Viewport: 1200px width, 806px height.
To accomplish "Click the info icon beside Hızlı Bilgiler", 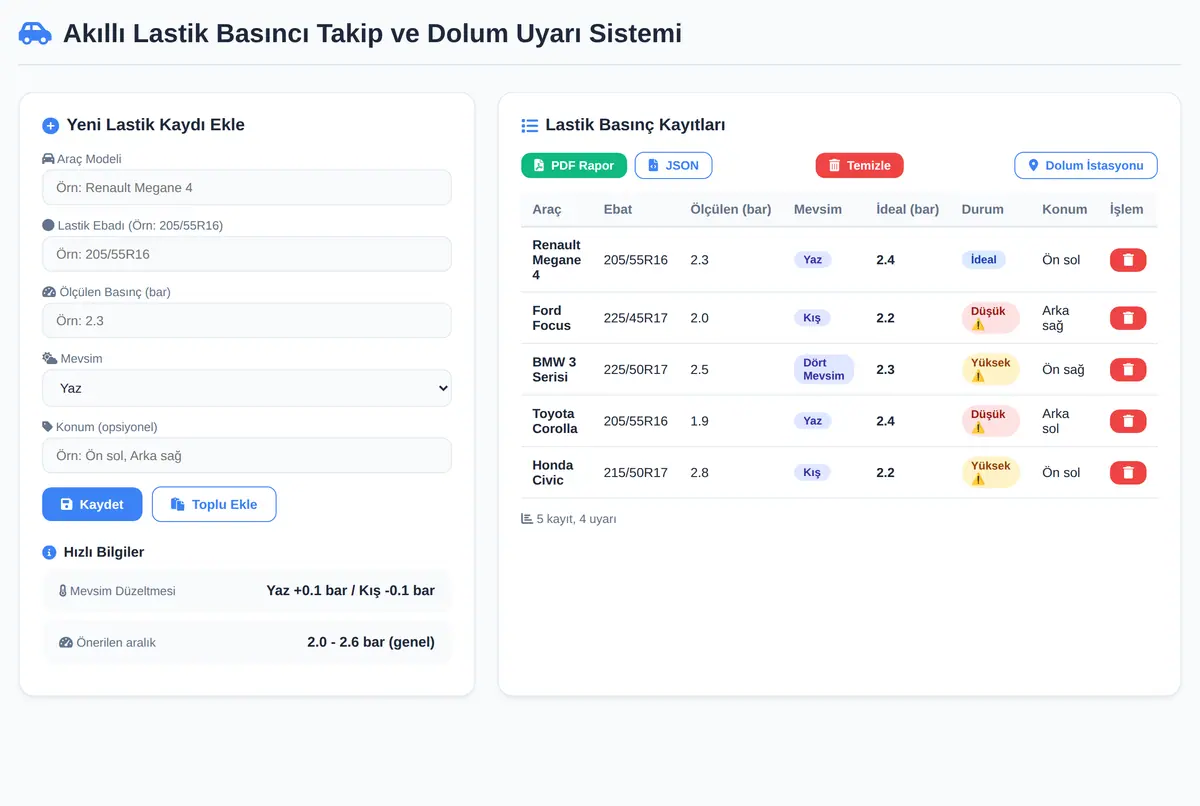I will click(x=50, y=552).
